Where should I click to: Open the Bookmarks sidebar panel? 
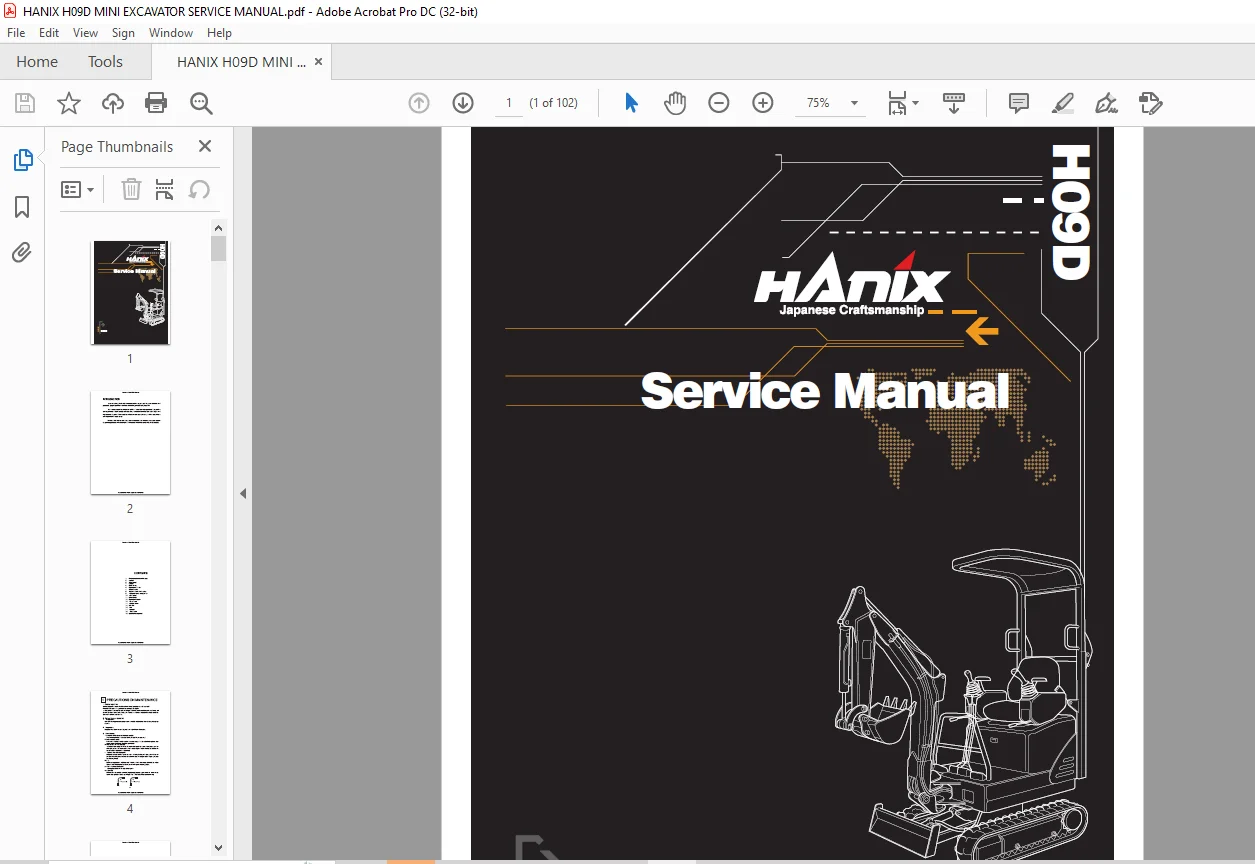22,207
